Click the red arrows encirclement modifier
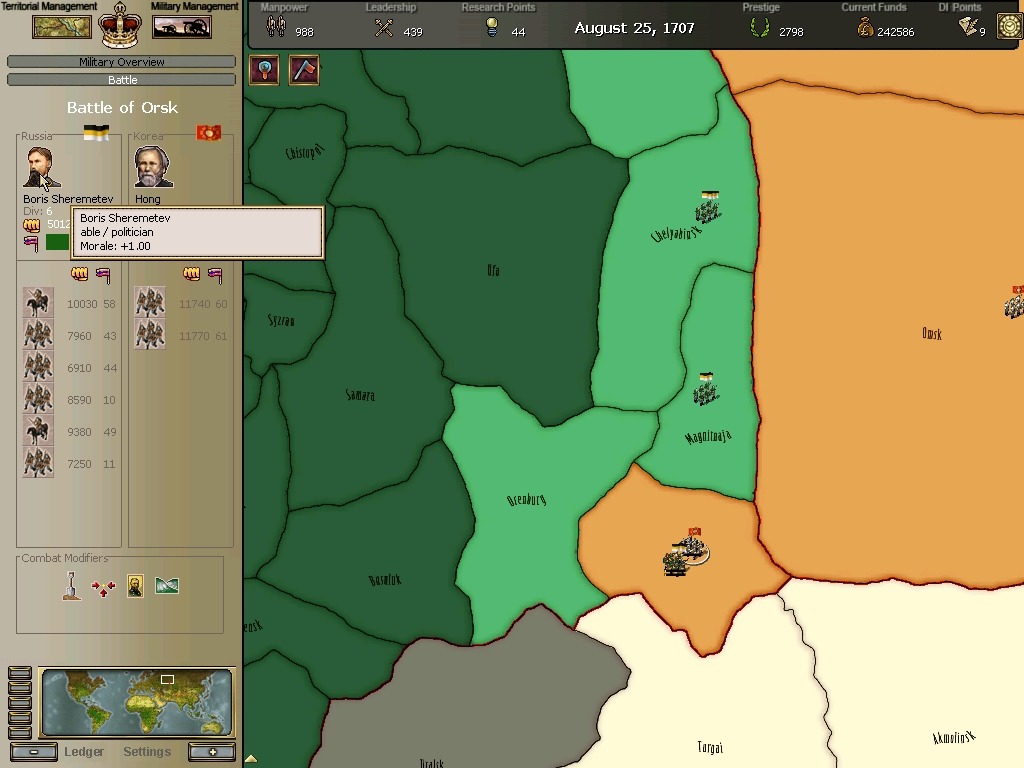The height and width of the screenshot is (768, 1024). tap(103, 588)
